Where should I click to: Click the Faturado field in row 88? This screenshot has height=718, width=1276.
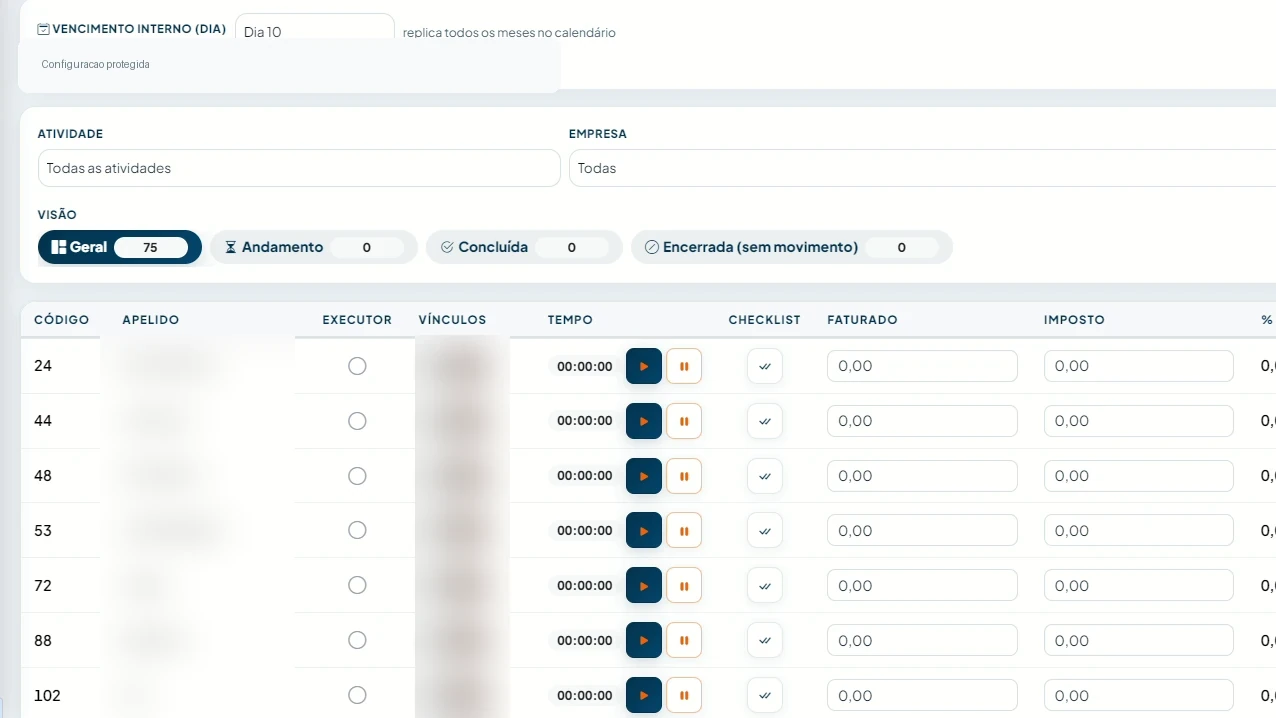[922, 641]
